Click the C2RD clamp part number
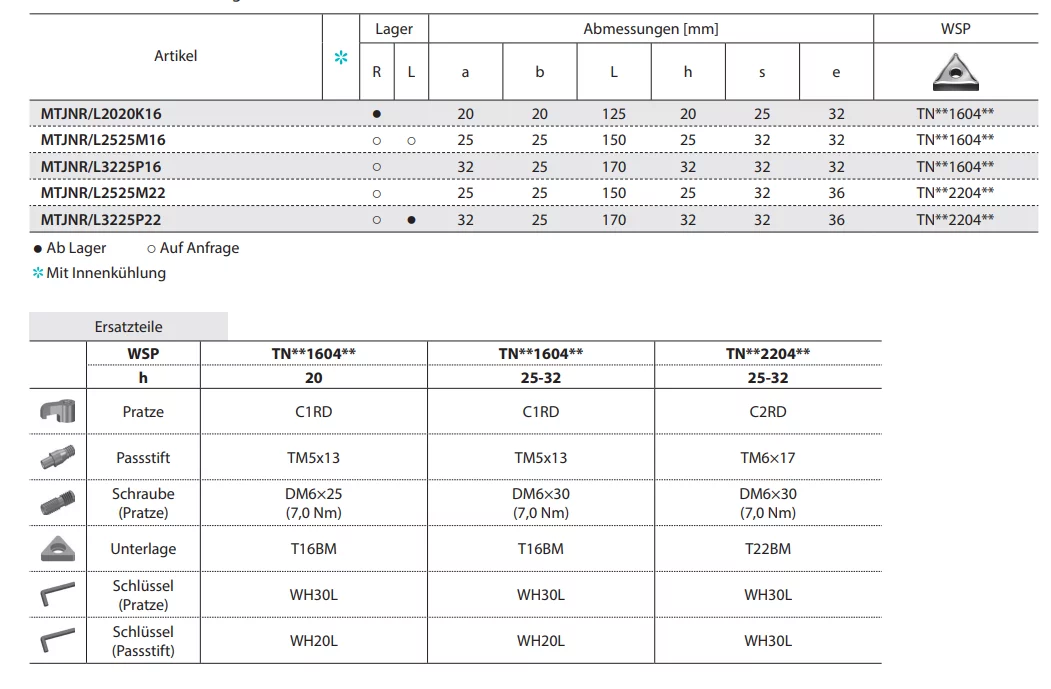The image size is (1051, 689). pyautogui.click(x=768, y=412)
